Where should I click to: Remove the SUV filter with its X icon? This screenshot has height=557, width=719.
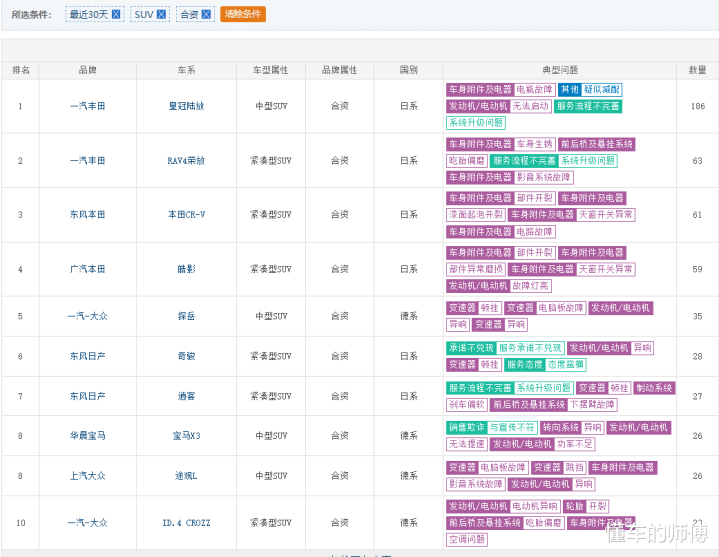(x=161, y=14)
